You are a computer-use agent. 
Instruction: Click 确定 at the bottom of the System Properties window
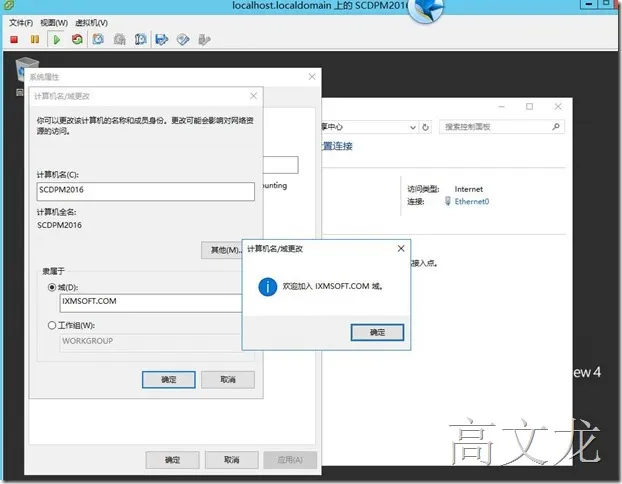point(172,460)
